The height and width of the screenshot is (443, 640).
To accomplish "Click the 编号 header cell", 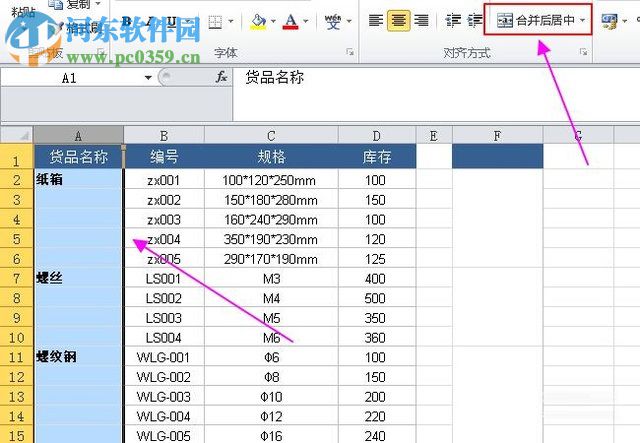I will (x=164, y=157).
